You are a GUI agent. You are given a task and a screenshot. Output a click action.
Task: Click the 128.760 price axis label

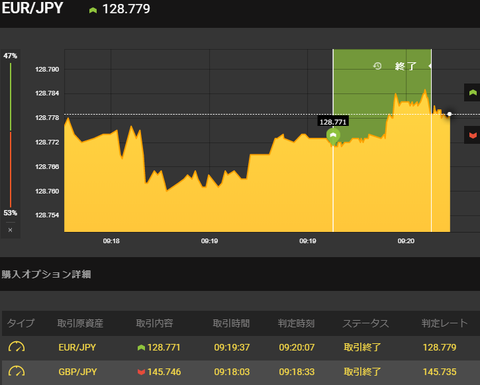(47, 191)
